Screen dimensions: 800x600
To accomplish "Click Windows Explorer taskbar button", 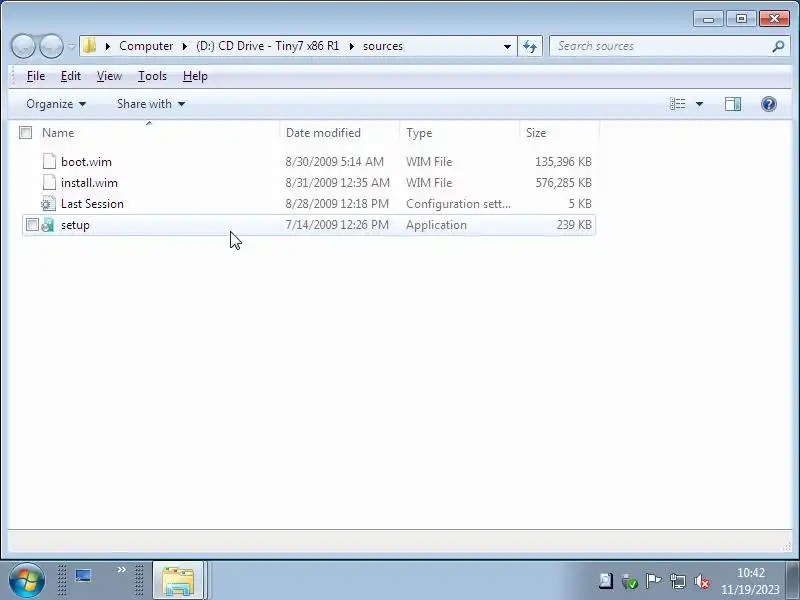I will (178, 581).
